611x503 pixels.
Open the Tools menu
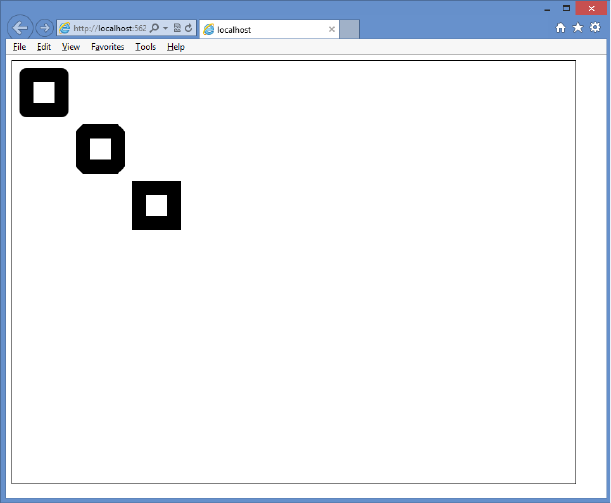145,47
